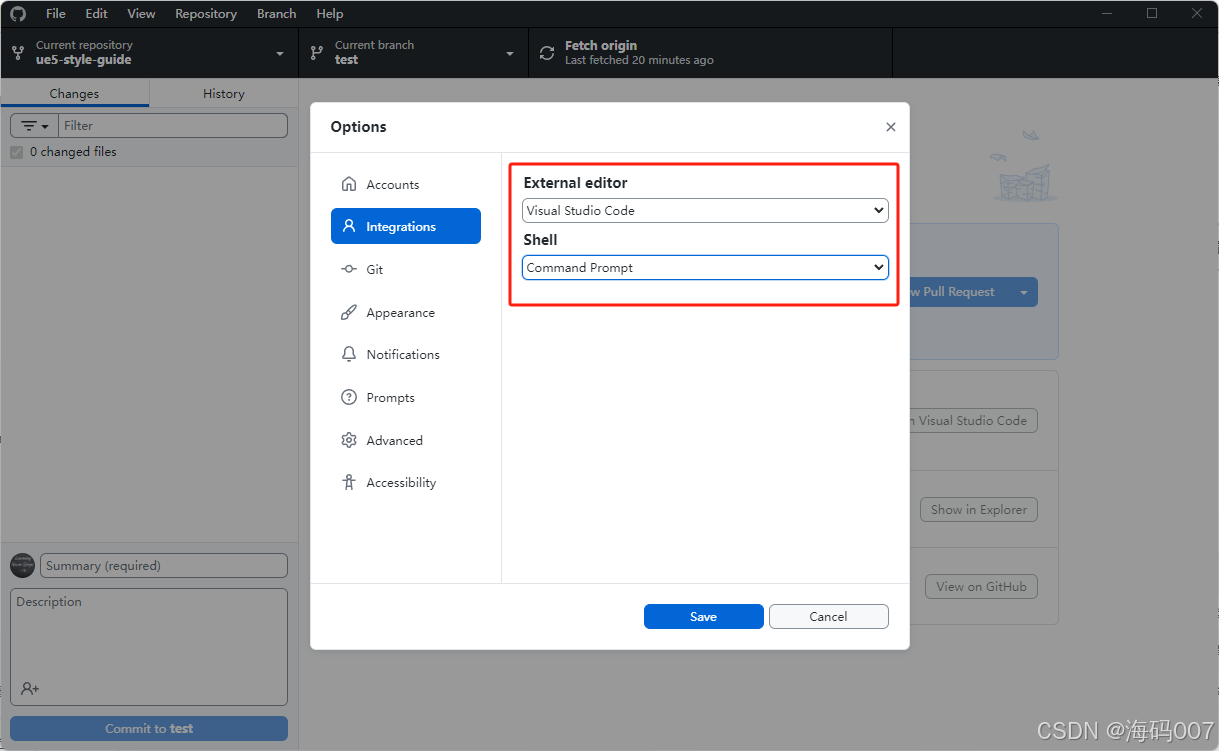
Task: Save the Options dialog settings
Action: pos(704,616)
